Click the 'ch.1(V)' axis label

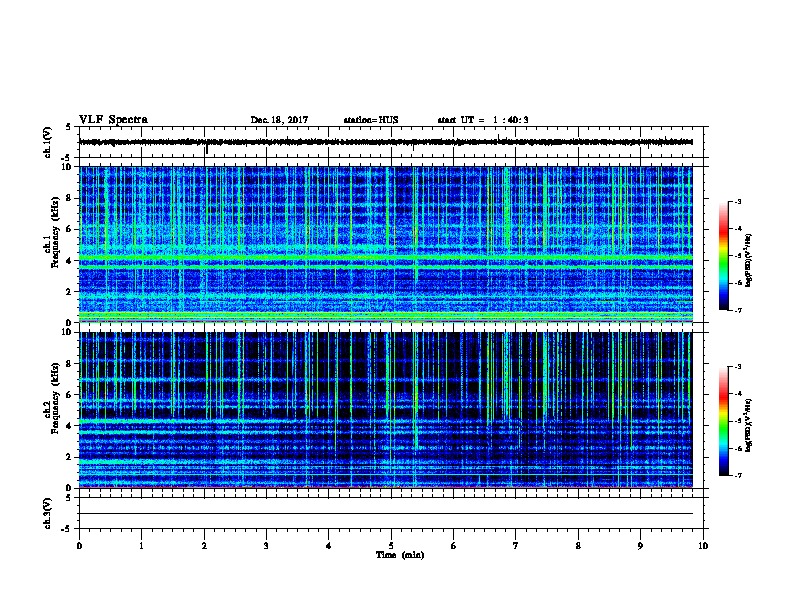click(48, 142)
